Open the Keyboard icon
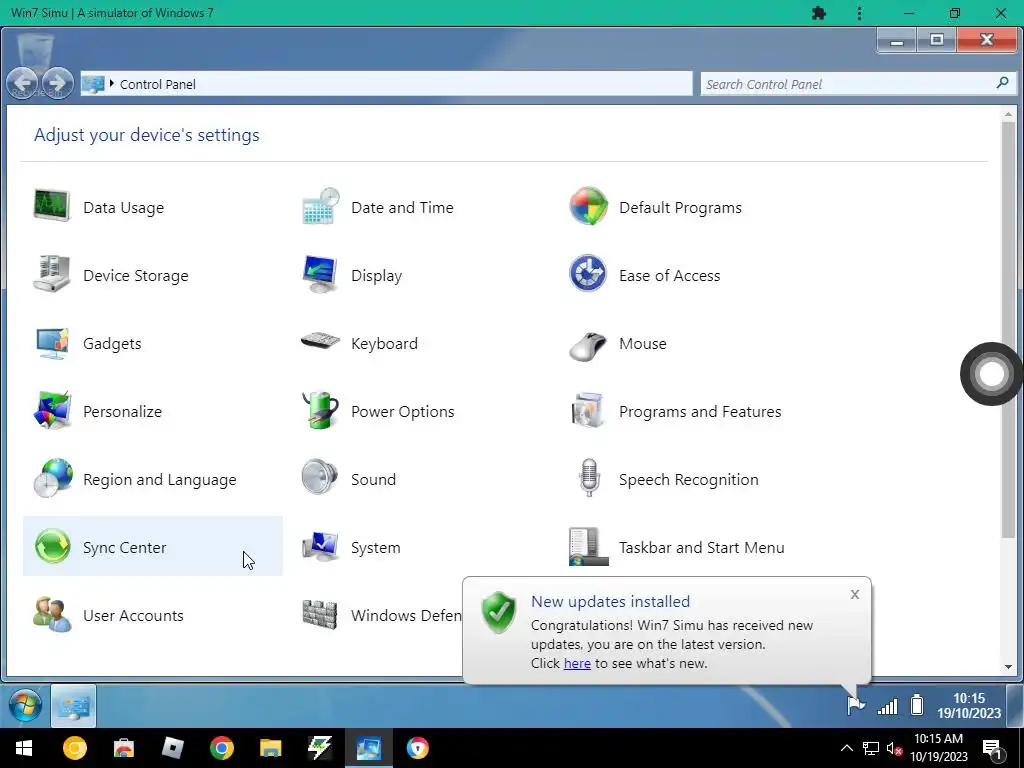The image size is (1024, 768). coord(320,342)
